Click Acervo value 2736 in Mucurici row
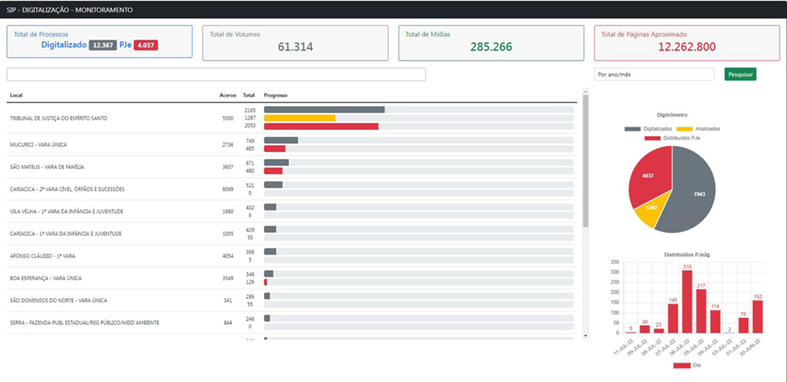Image resolution: width=787 pixels, height=382 pixels. pos(228,145)
